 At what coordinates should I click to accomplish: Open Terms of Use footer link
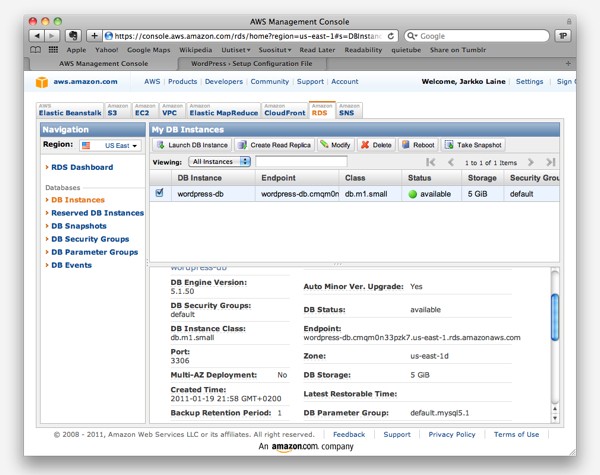pos(516,434)
